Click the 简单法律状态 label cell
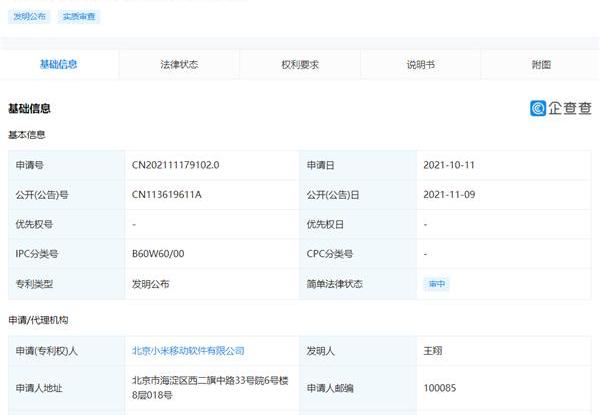Screen dimensions: 600x415 pos(358,284)
